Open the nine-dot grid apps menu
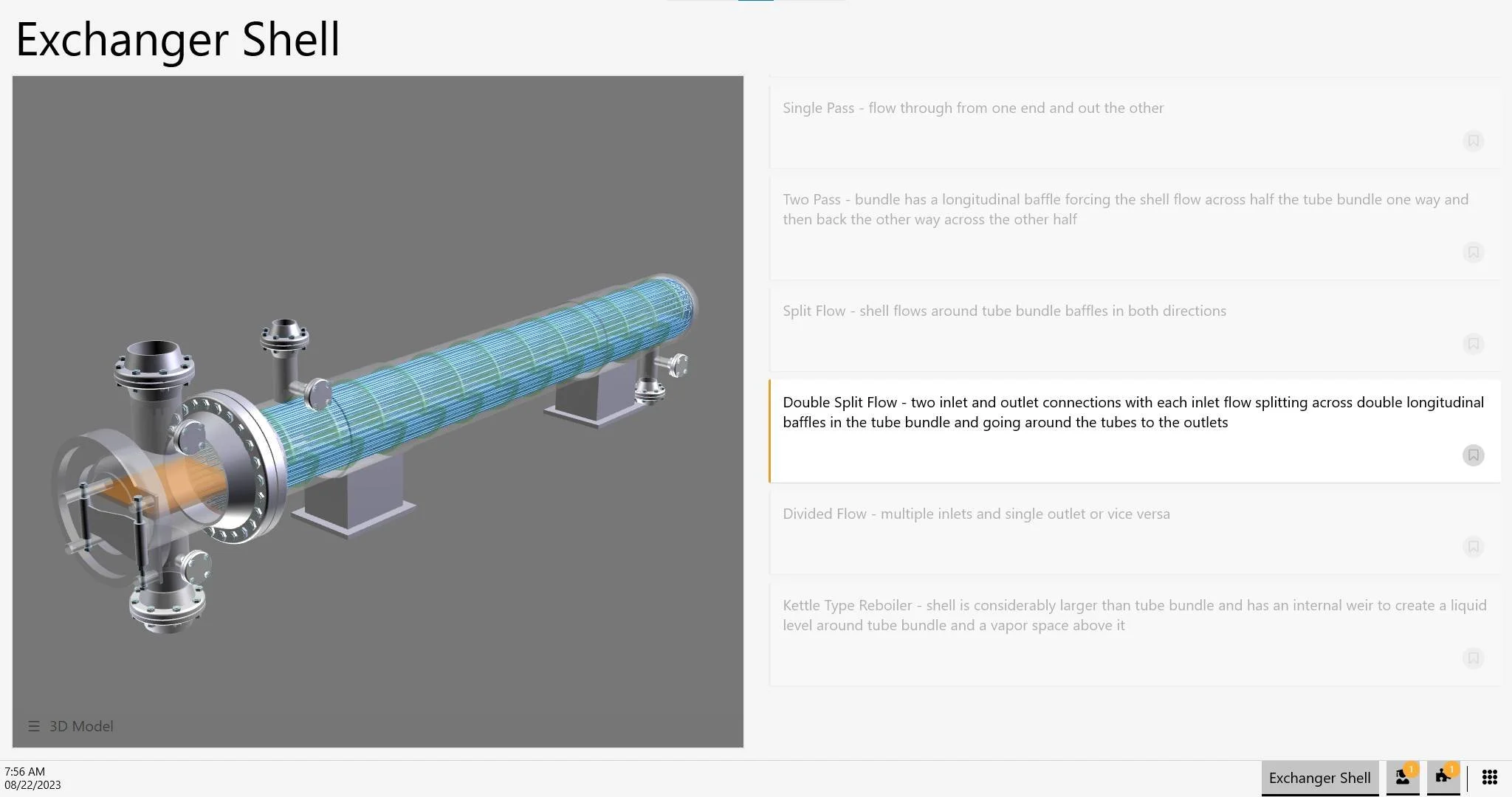Viewport: 1512px width, 797px height. (1490, 777)
